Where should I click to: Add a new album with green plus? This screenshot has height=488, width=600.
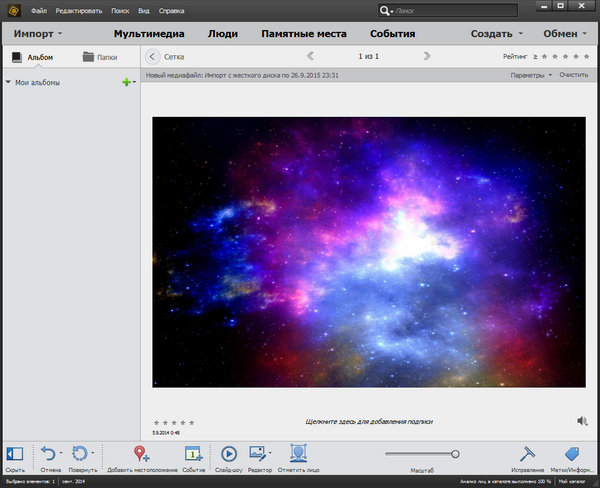(x=126, y=82)
